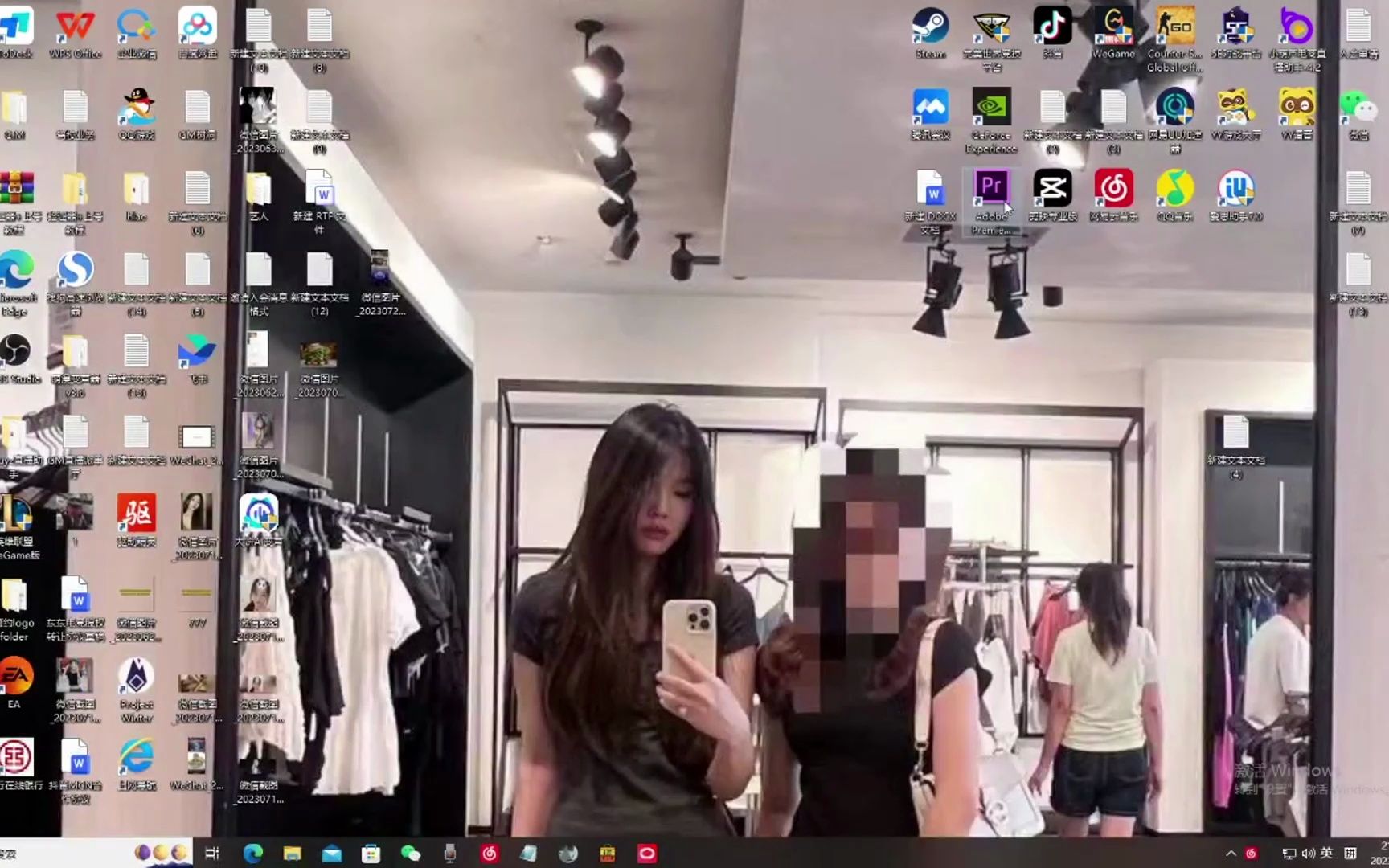Launch the QQ Games penguin shortcut
The width and height of the screenshot is (1389, 868).
[136, 114]
